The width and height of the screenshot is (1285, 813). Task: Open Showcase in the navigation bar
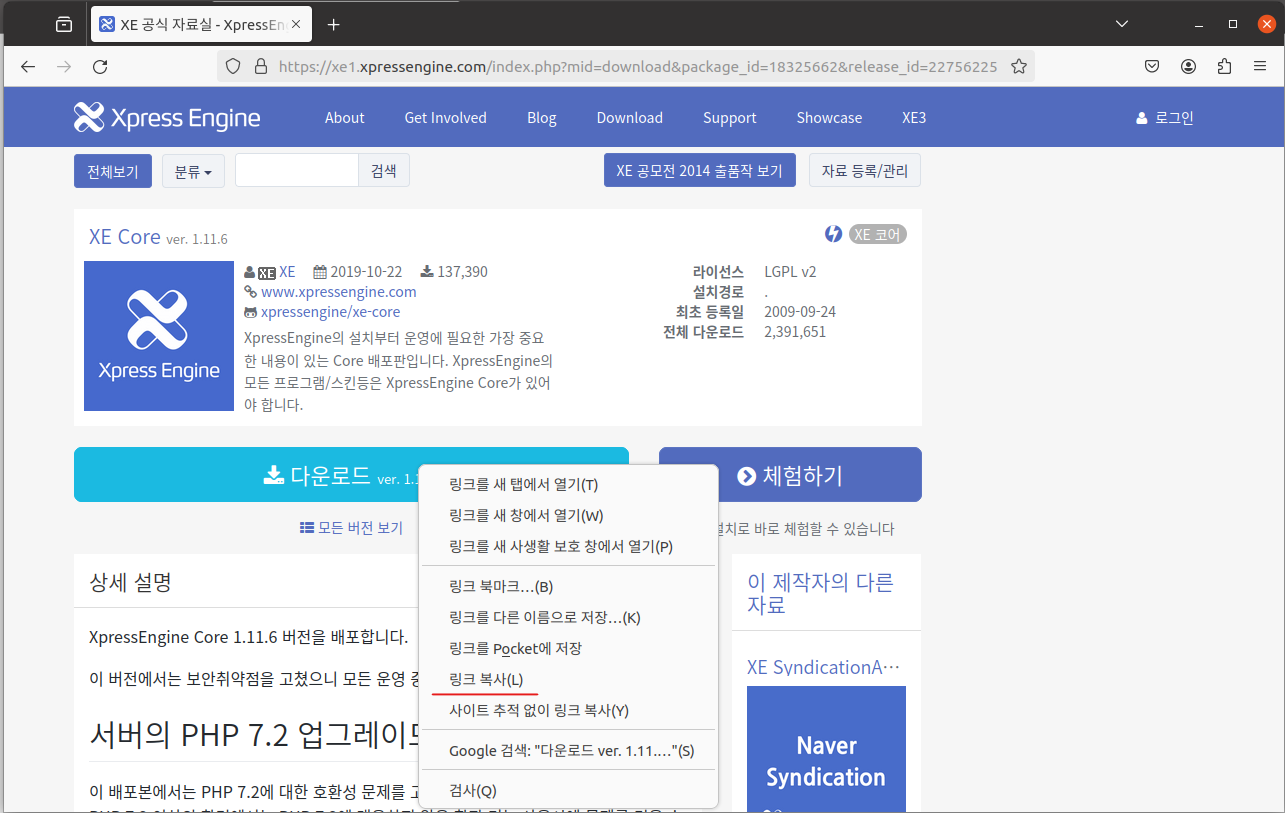coord(829,118)
